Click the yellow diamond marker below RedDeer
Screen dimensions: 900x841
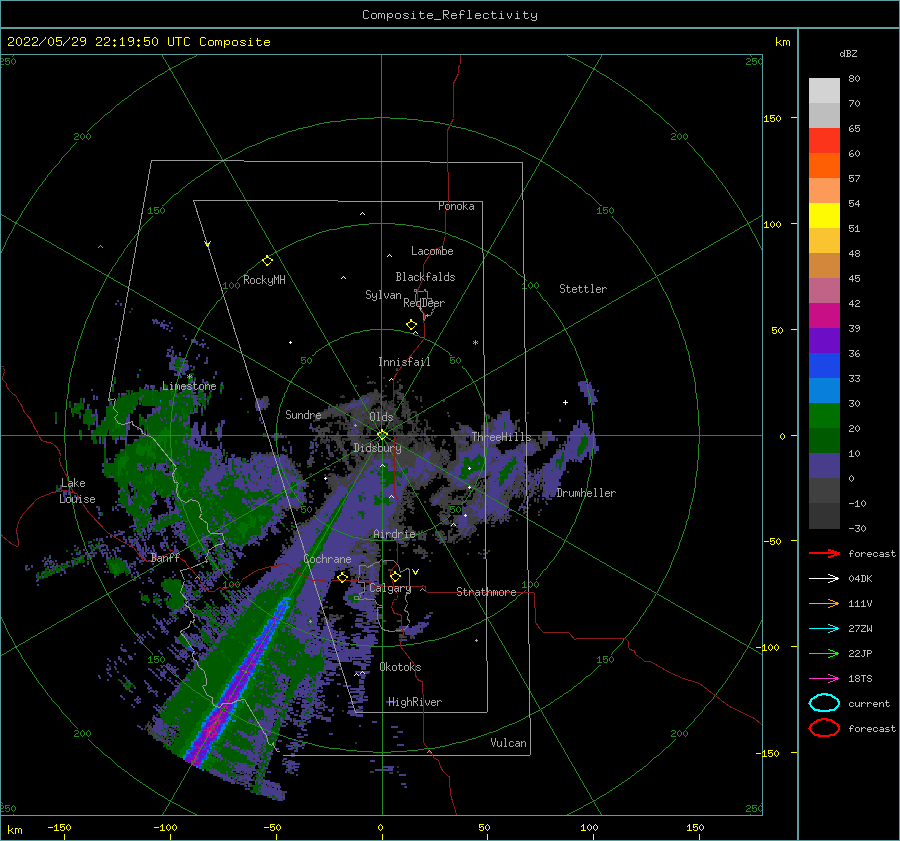411,325
